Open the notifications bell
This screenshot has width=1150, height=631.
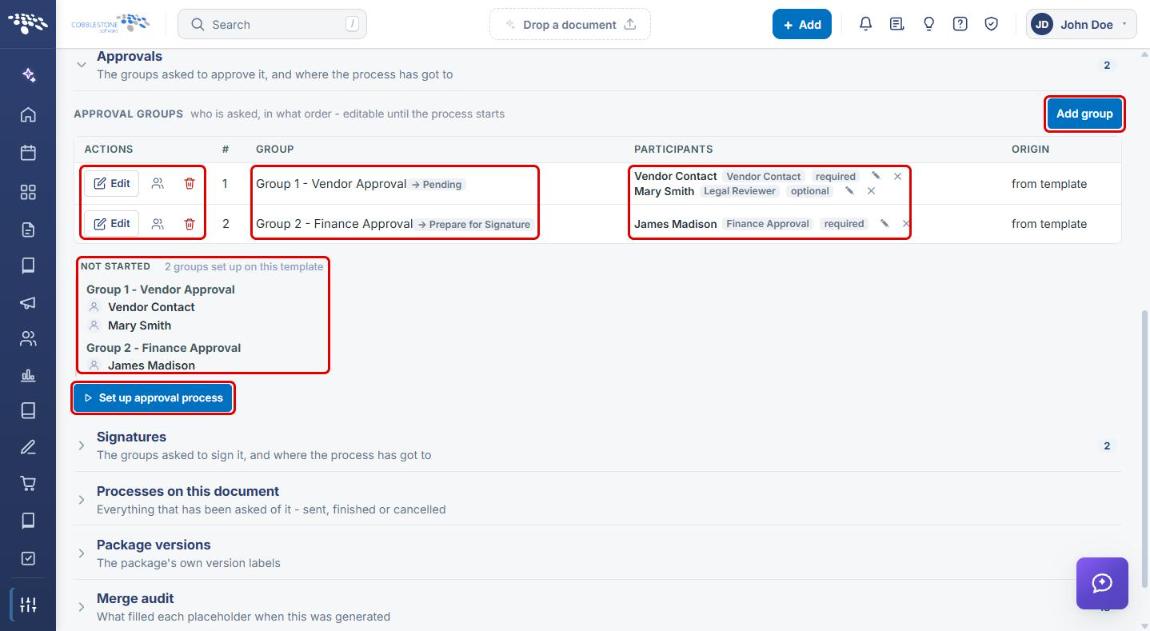tap(865, 24)
